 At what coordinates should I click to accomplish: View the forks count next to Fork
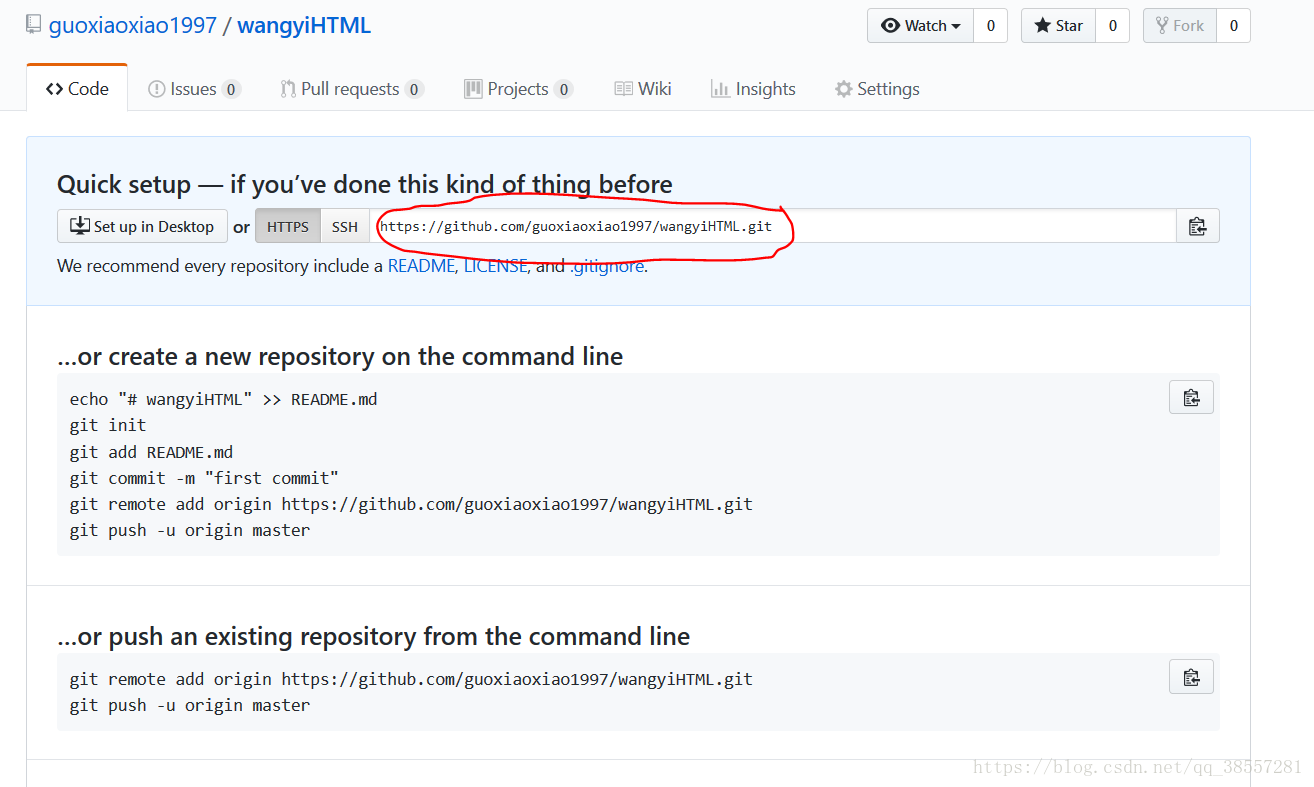point(1233,26)
